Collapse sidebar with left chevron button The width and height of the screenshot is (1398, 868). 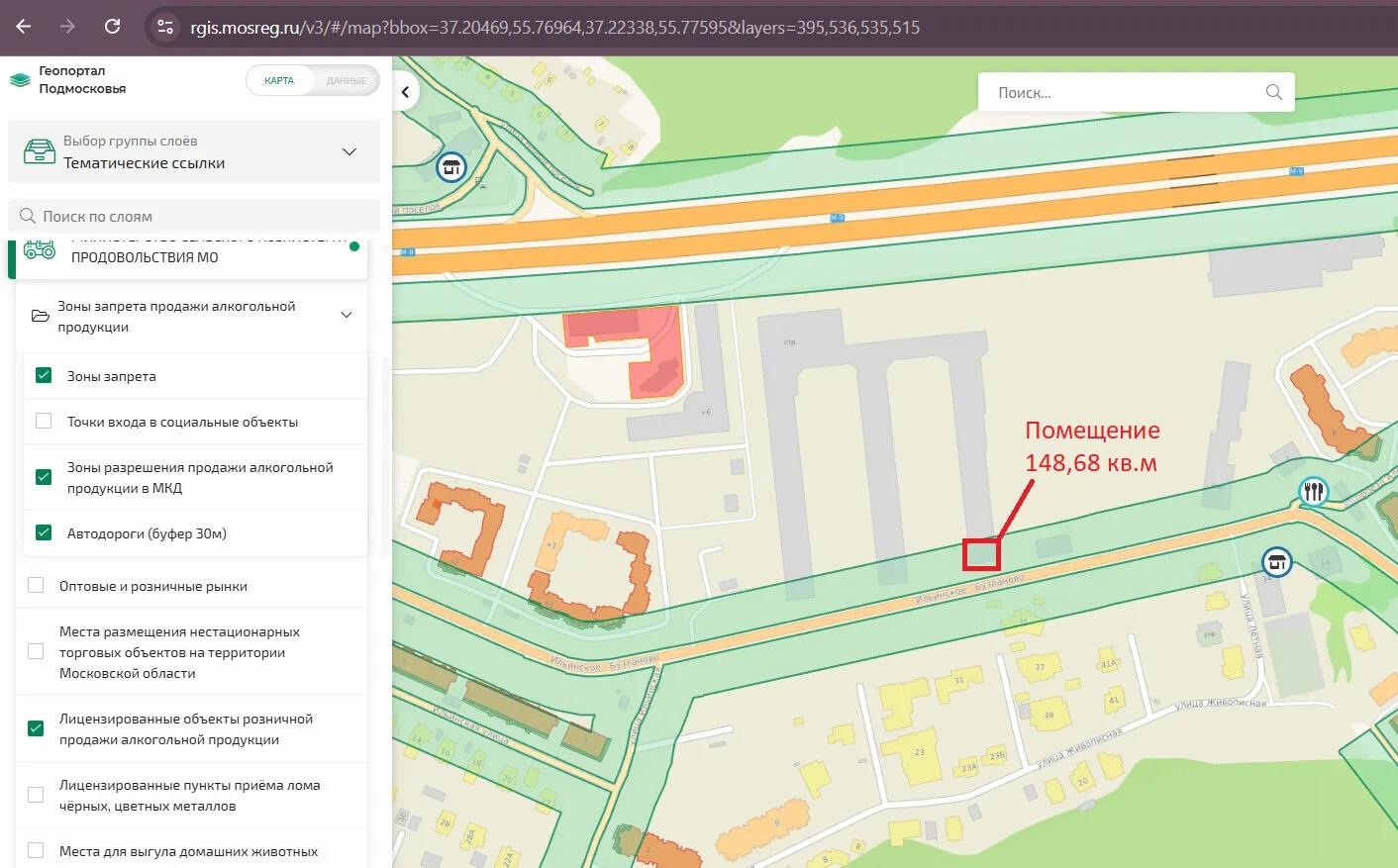tap(406, 93)
